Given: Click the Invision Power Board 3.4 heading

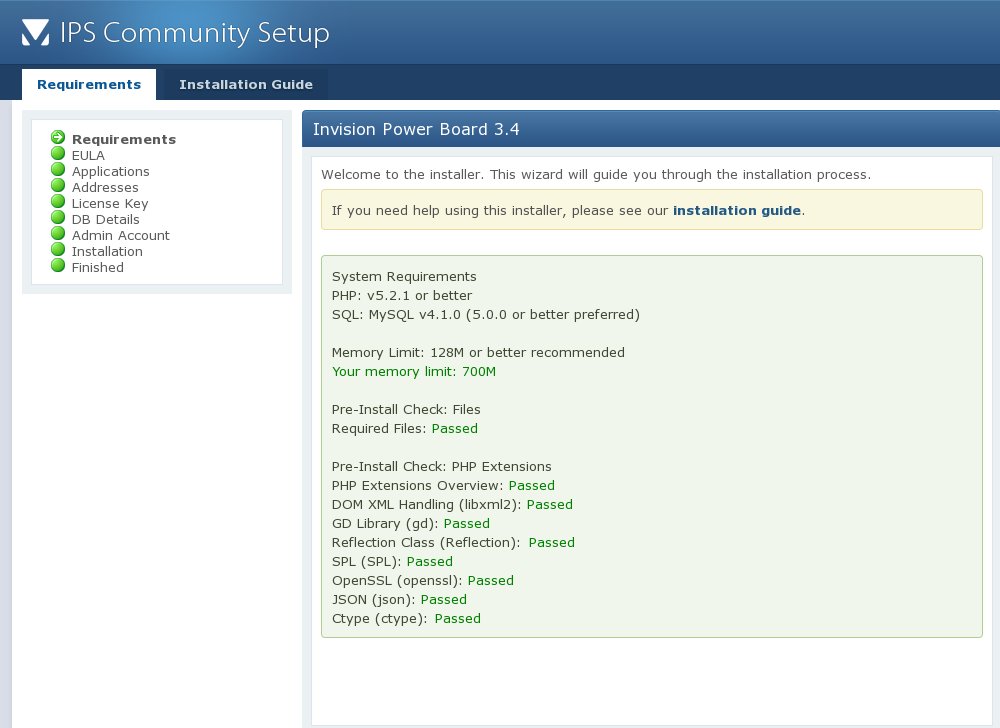Looking at the screenshot, I should tap(416, 129).
